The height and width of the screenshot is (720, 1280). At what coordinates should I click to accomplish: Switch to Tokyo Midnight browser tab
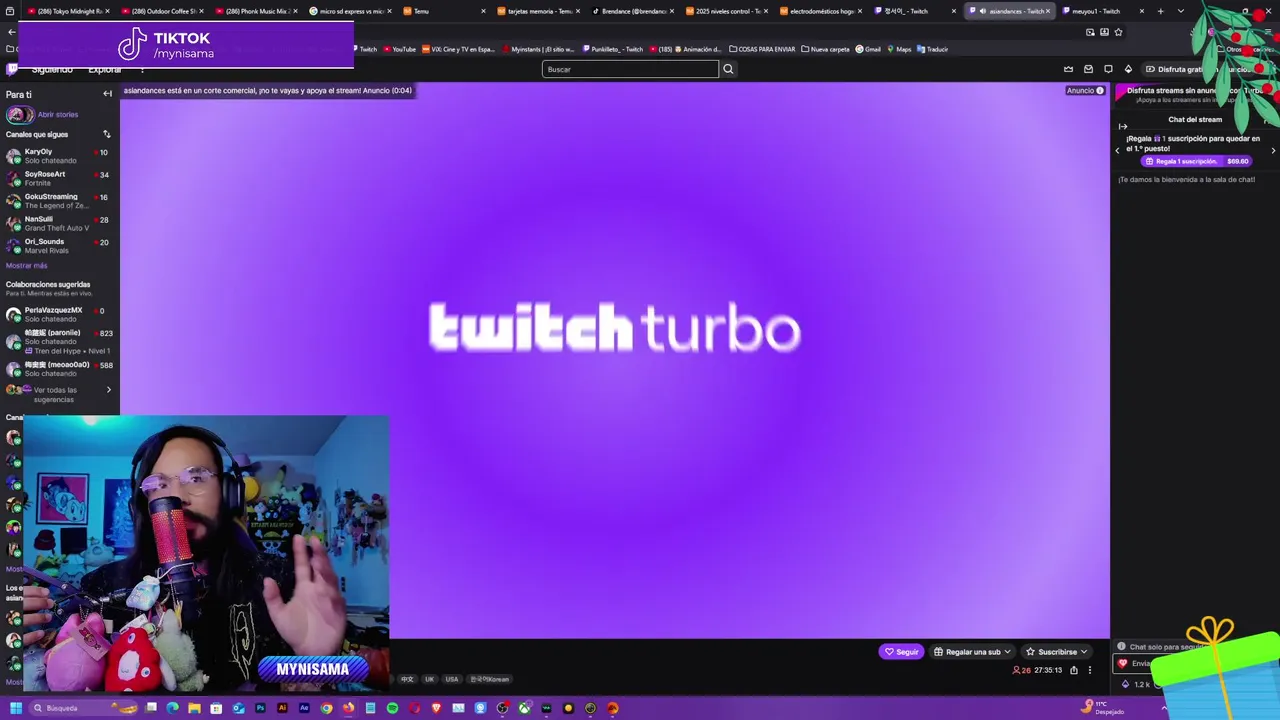click(x=67, y=11)
